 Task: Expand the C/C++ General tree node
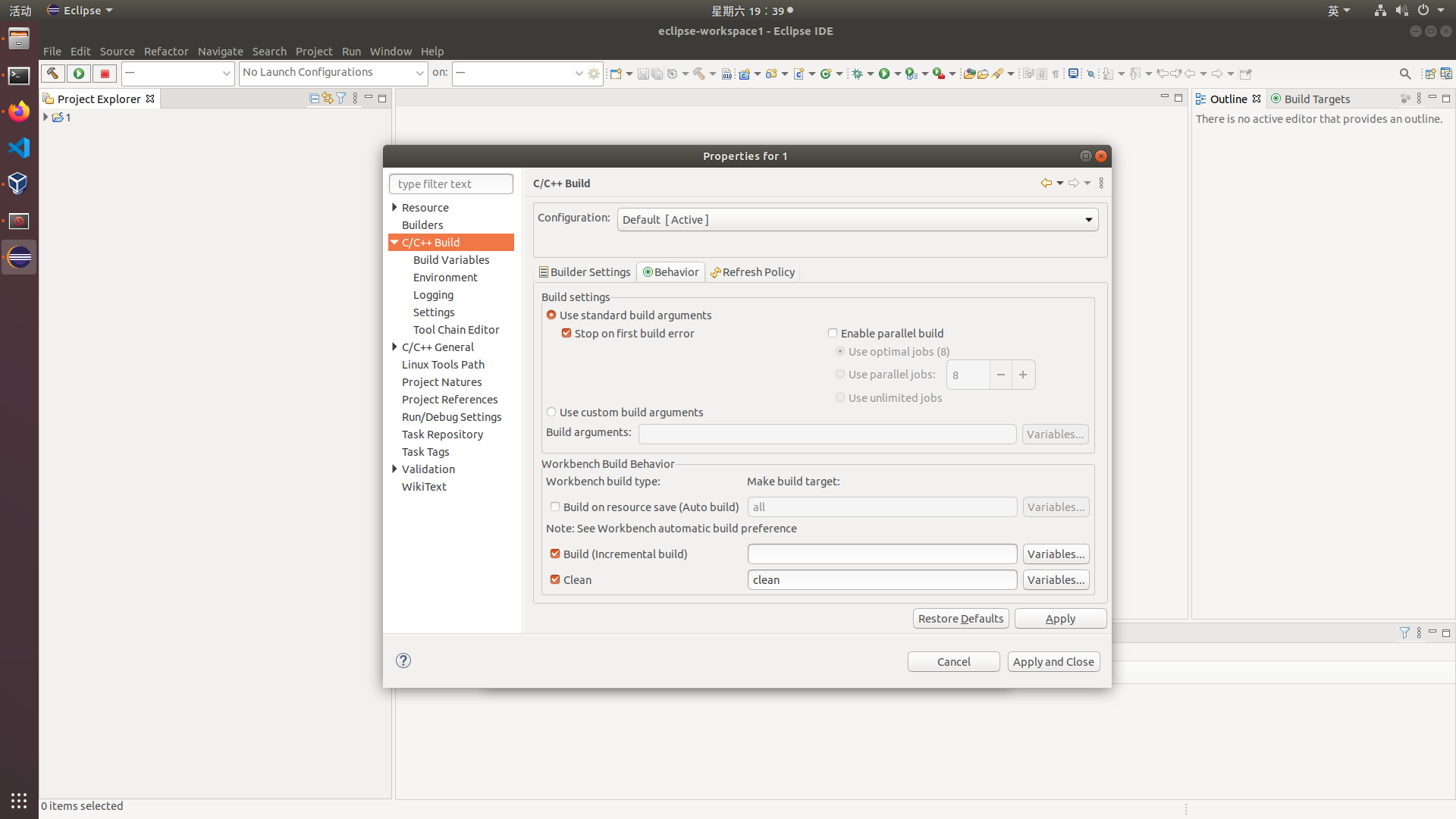pyautogui.click(x=394, y=347)
